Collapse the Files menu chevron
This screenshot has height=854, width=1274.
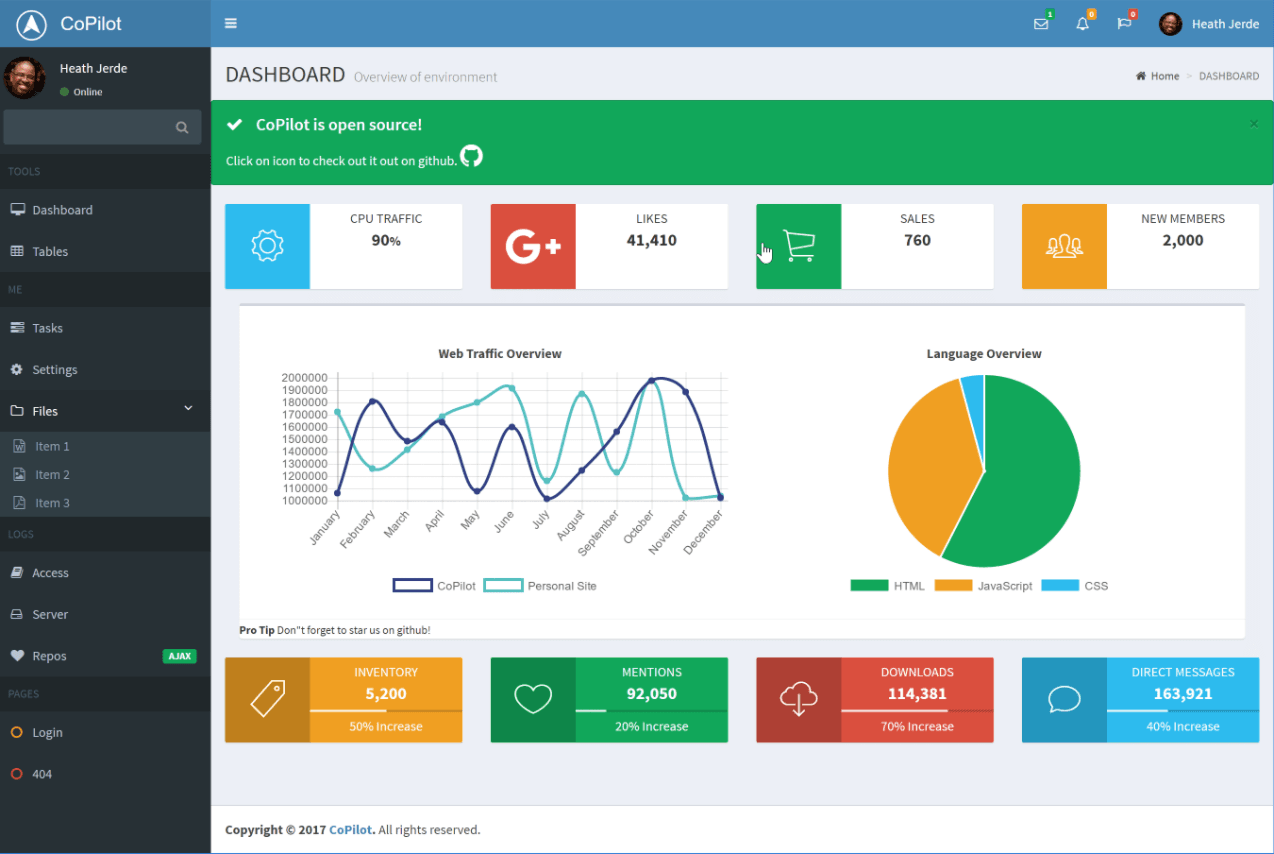click(188, 409)
